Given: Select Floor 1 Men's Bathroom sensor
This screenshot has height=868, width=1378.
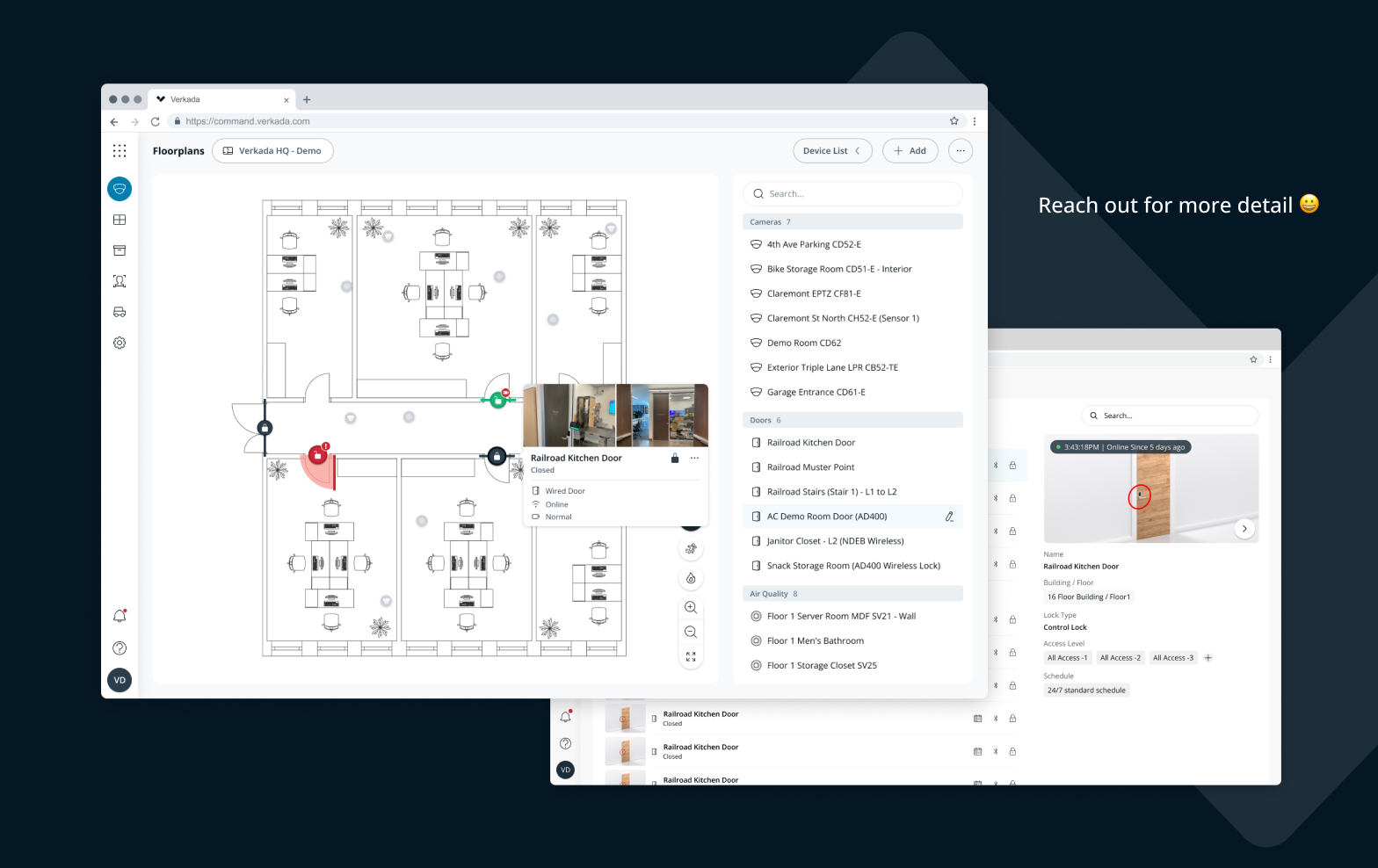Looking at the screenshot, I should pos(852,641).
